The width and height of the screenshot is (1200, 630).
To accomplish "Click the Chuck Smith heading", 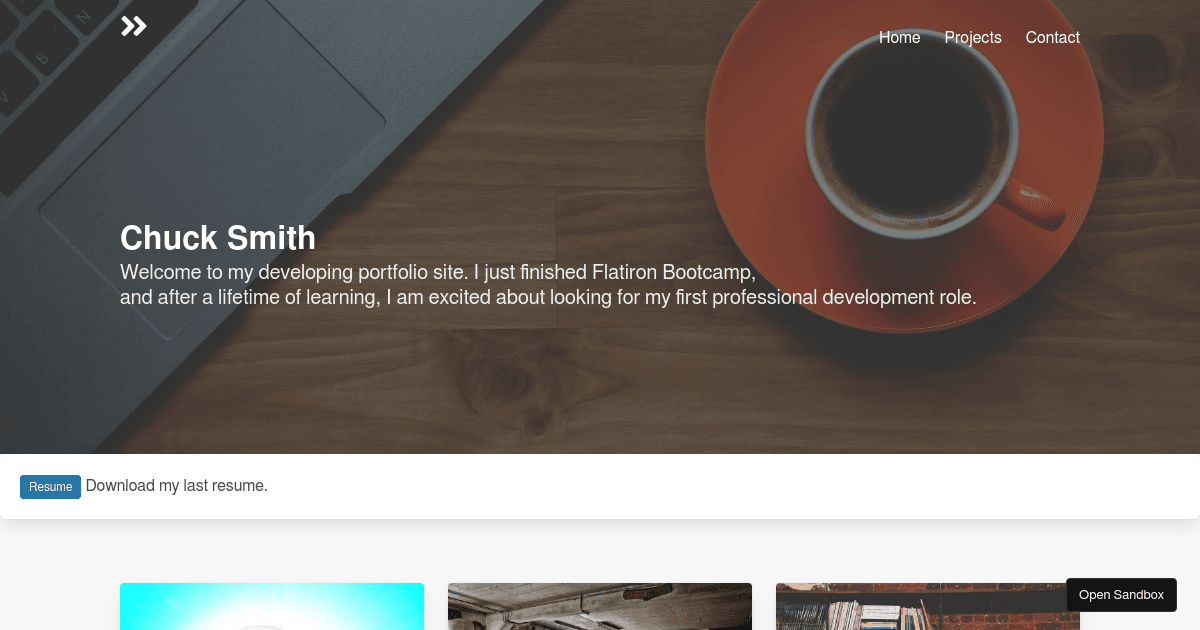I will [218, 238].
